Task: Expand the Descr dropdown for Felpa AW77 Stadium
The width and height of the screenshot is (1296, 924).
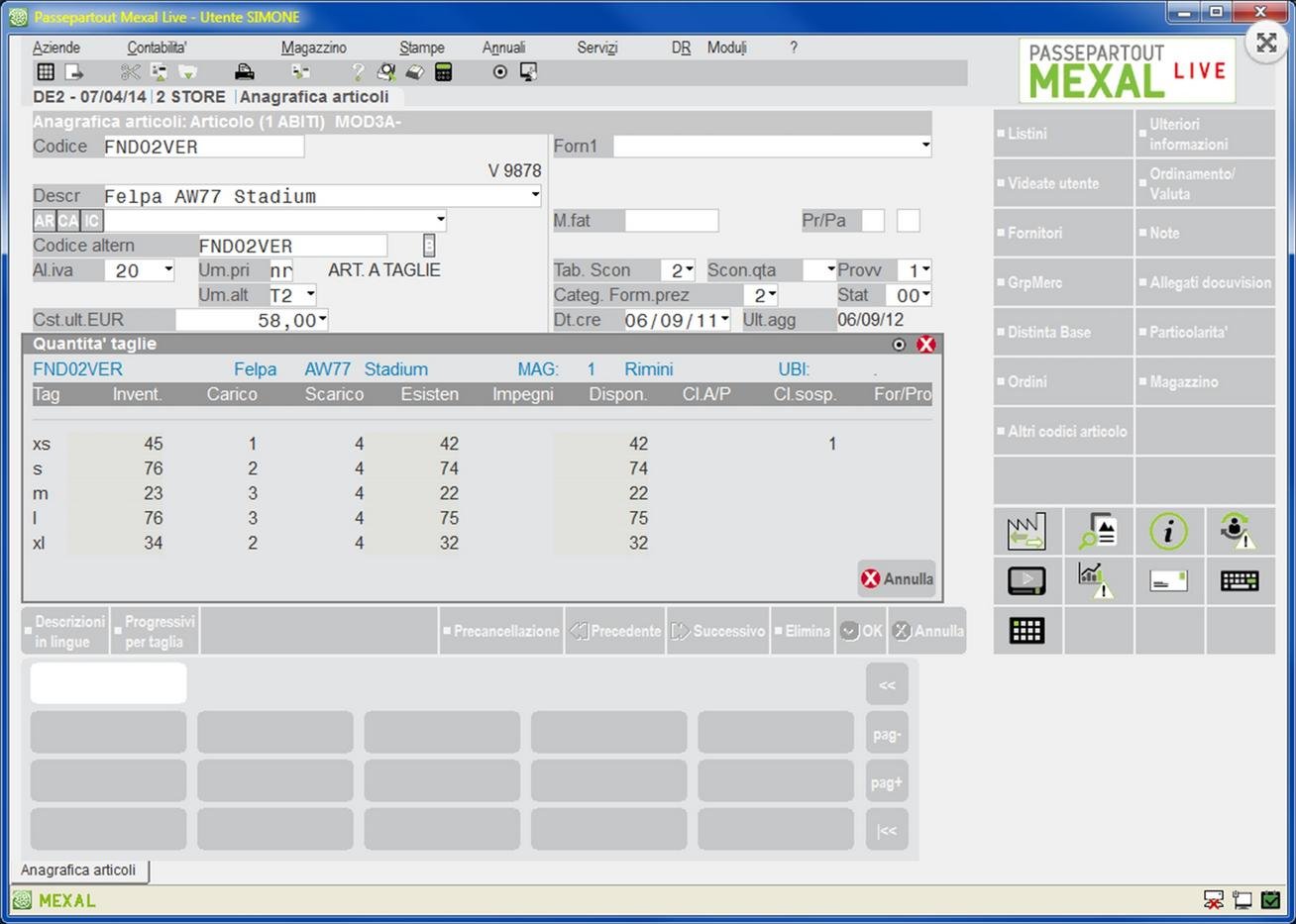Action: click(x=535, y=195)
